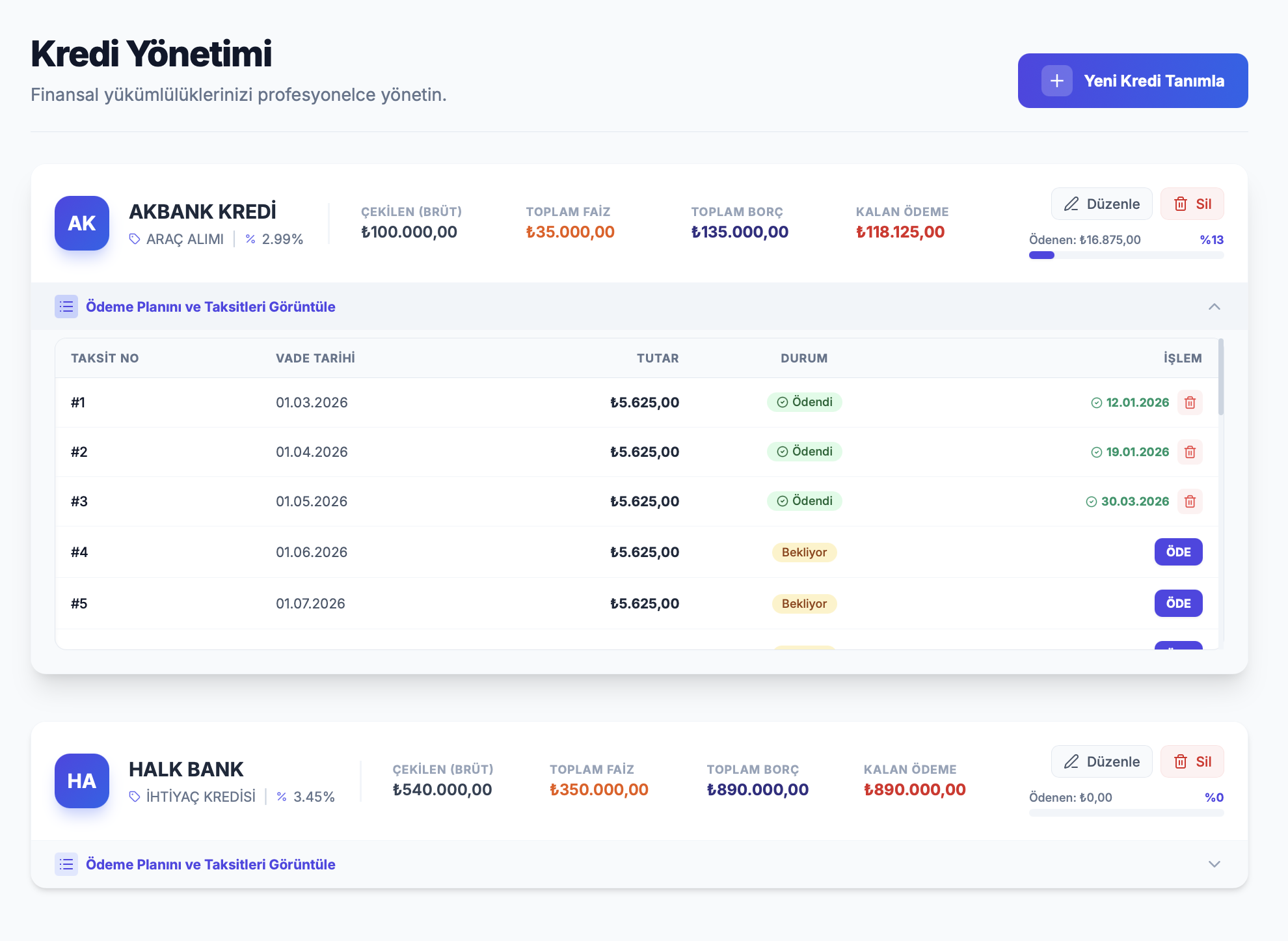Click the VADE TARİHİ column header
Viewport: 1288px width, 941px height.
[x=315, y=358]
